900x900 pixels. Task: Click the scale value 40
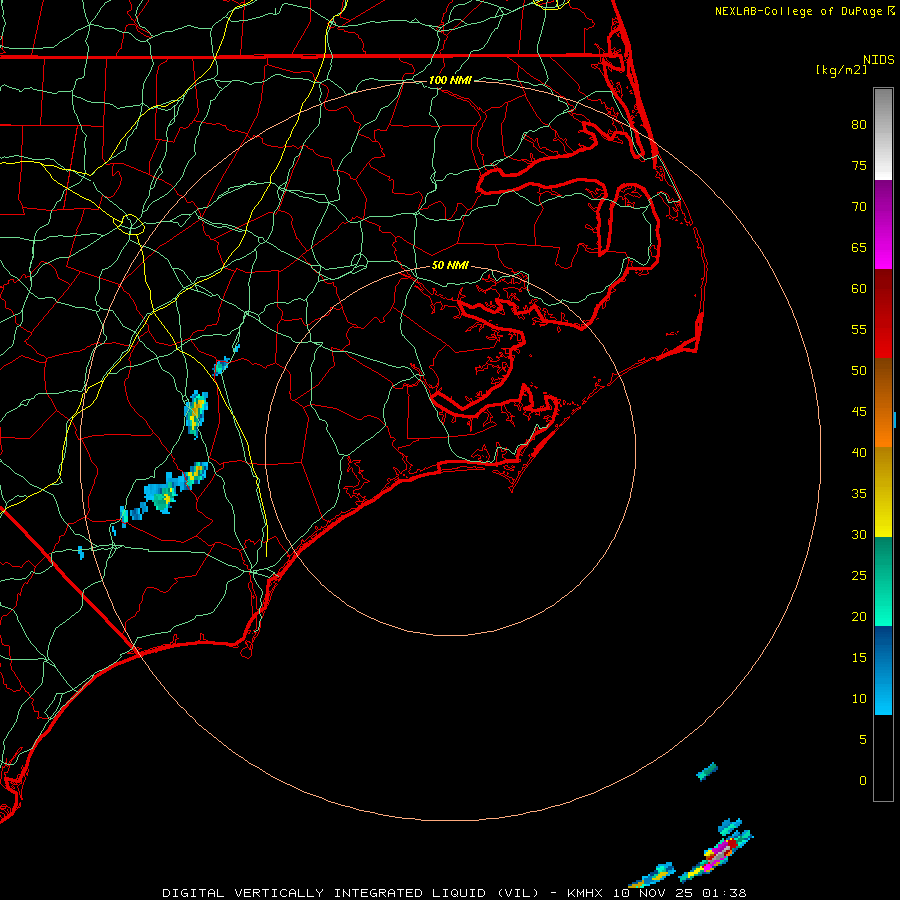point(859,453)
